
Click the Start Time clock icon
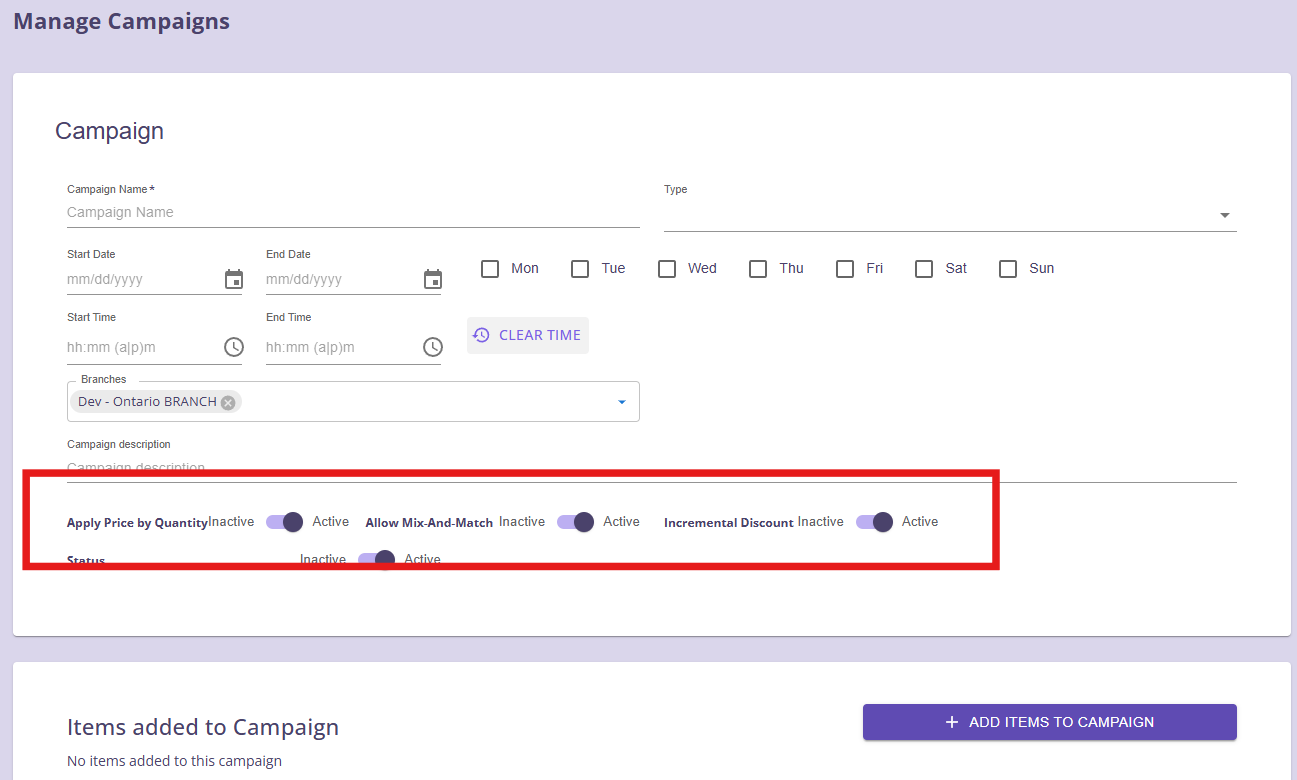point(233,347)
